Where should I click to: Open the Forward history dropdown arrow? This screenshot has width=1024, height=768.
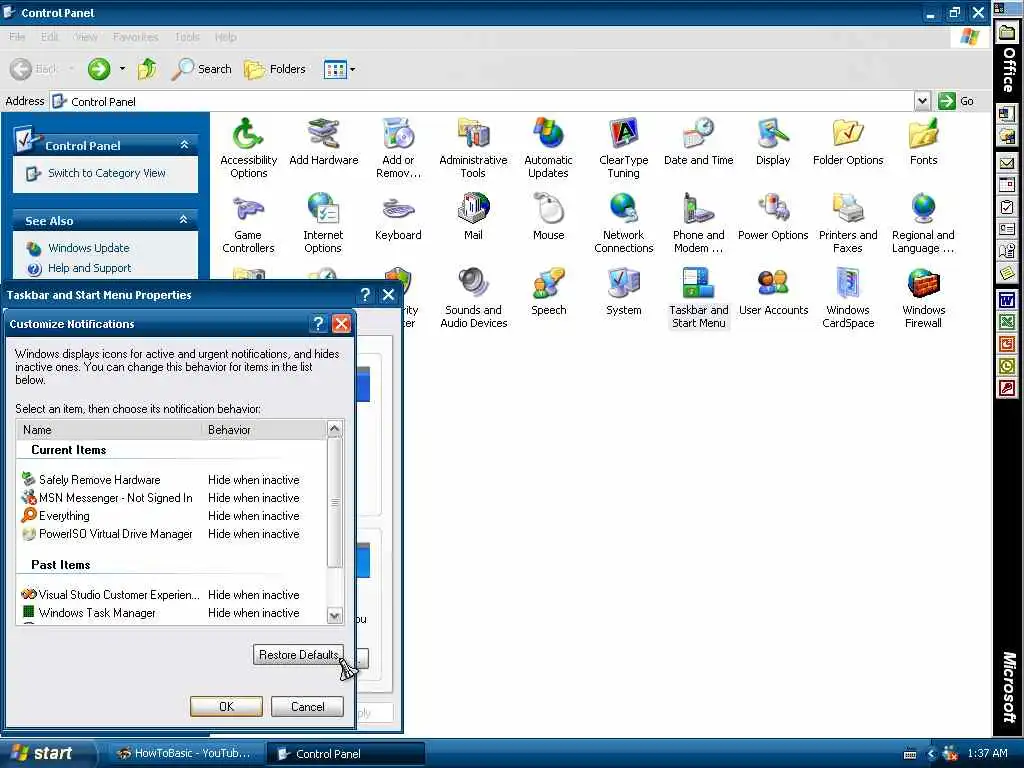(122, 69)
